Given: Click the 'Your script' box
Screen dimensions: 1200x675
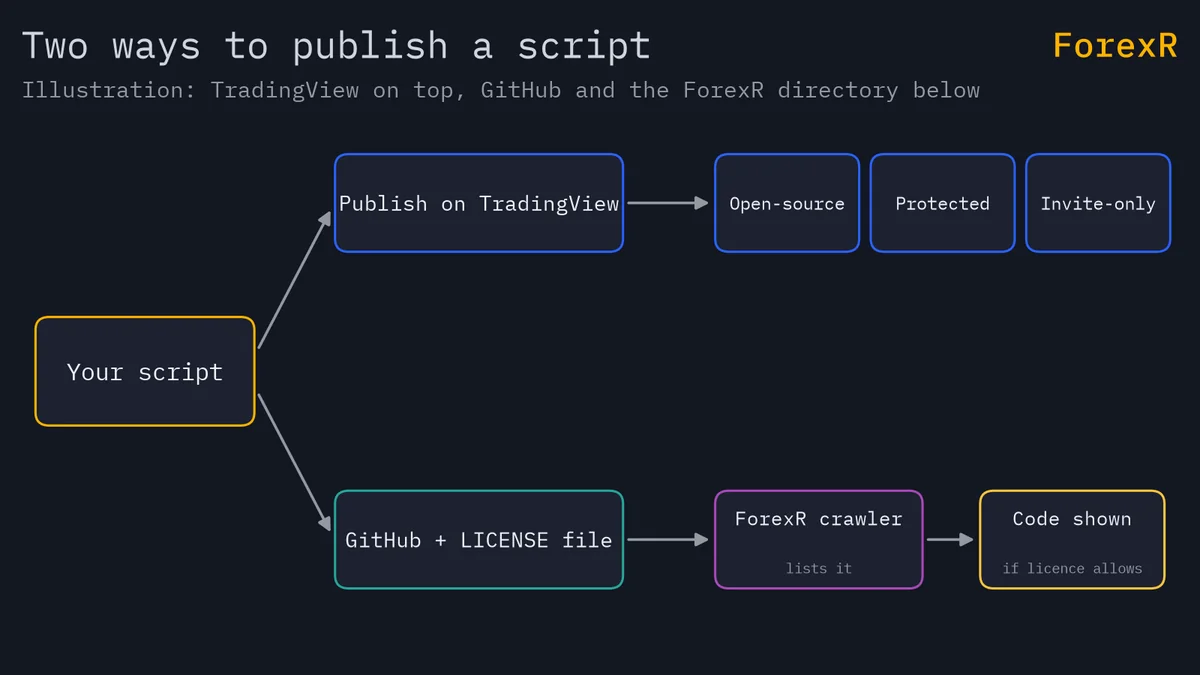Looking at the screenshot, I should (x=145, y=371).
